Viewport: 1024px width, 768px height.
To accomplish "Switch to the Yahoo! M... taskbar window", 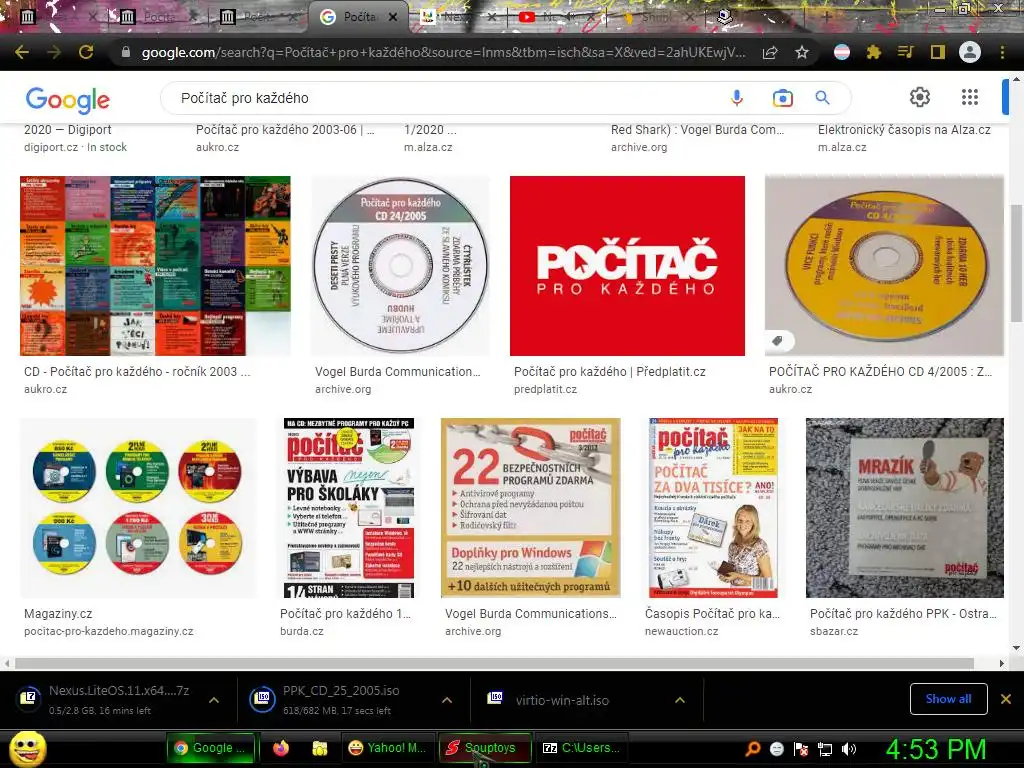I will [387, 748].
